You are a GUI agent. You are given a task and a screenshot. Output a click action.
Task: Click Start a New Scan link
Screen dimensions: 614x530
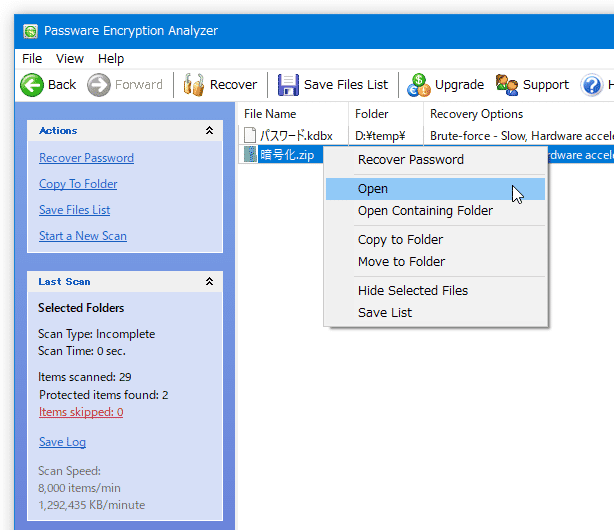pyautogui.click(x=83, y=236)
